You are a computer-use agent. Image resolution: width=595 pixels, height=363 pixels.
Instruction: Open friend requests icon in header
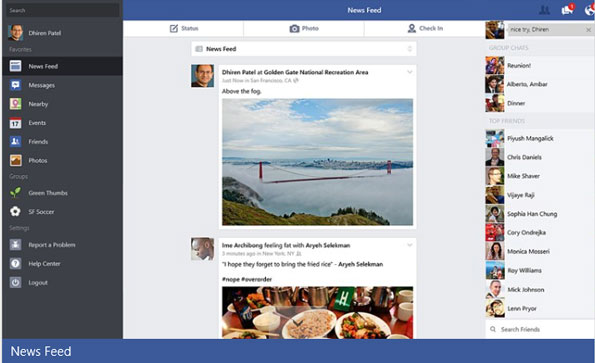click(x=545, y=10)
